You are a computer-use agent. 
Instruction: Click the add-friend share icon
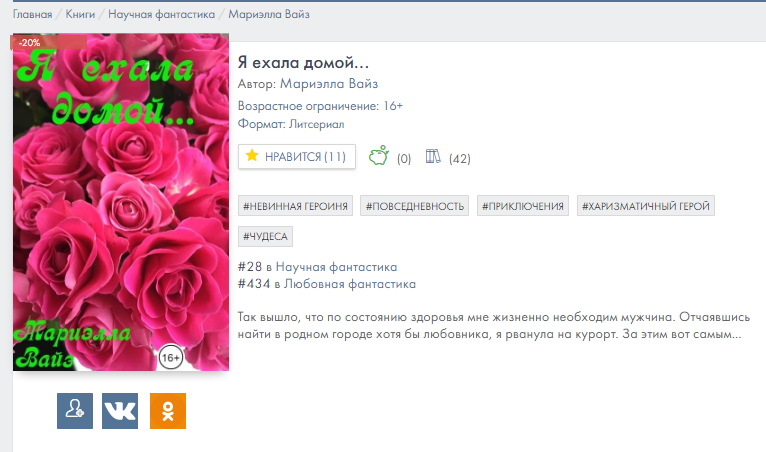[75, 411]
